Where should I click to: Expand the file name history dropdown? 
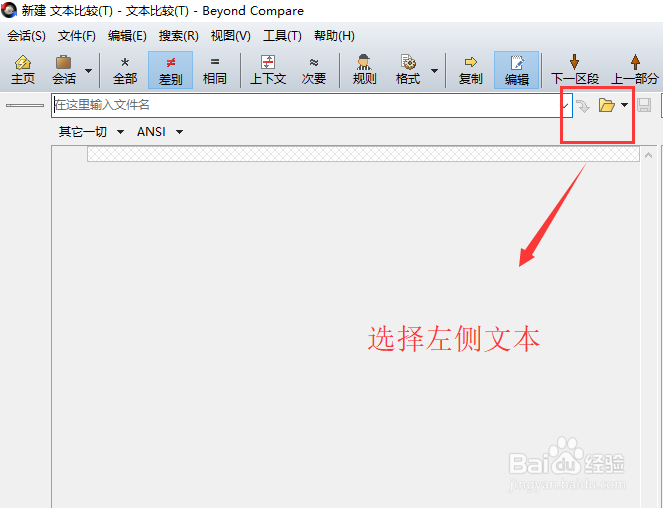pos(566,105)
